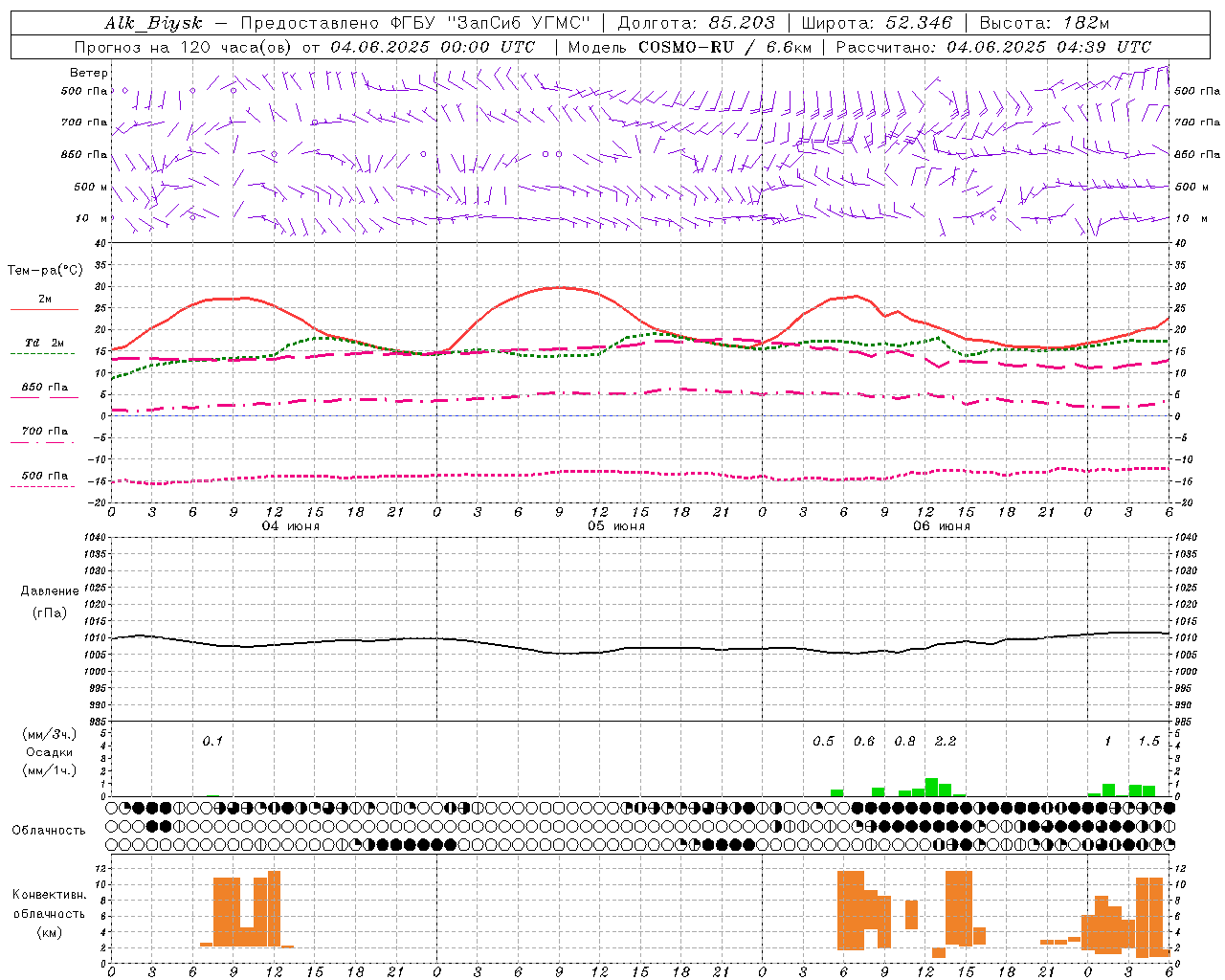
Task: Click the 850 гПа temperature legend entry
Action: coord(45,388)
